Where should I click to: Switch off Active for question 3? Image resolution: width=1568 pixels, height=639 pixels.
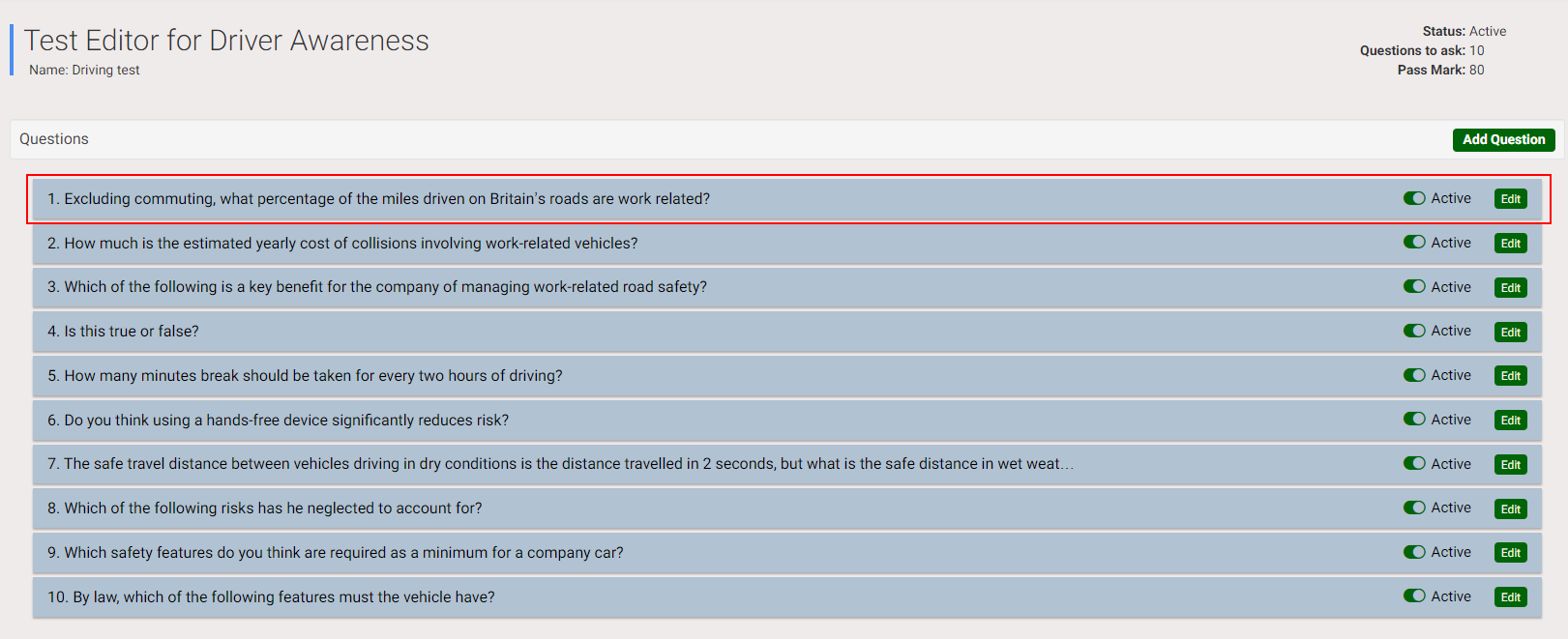[1414, 287]
